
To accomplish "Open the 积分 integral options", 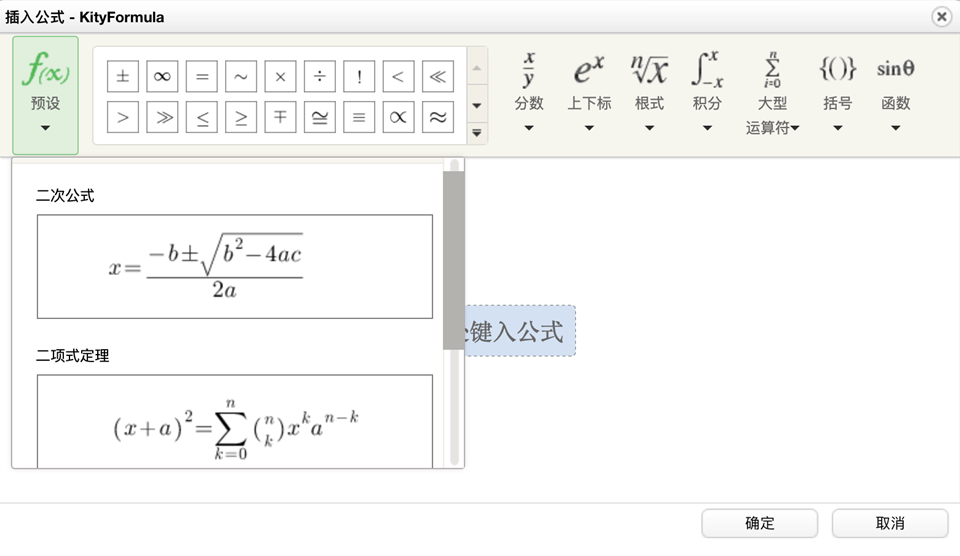I will [707, 92].
